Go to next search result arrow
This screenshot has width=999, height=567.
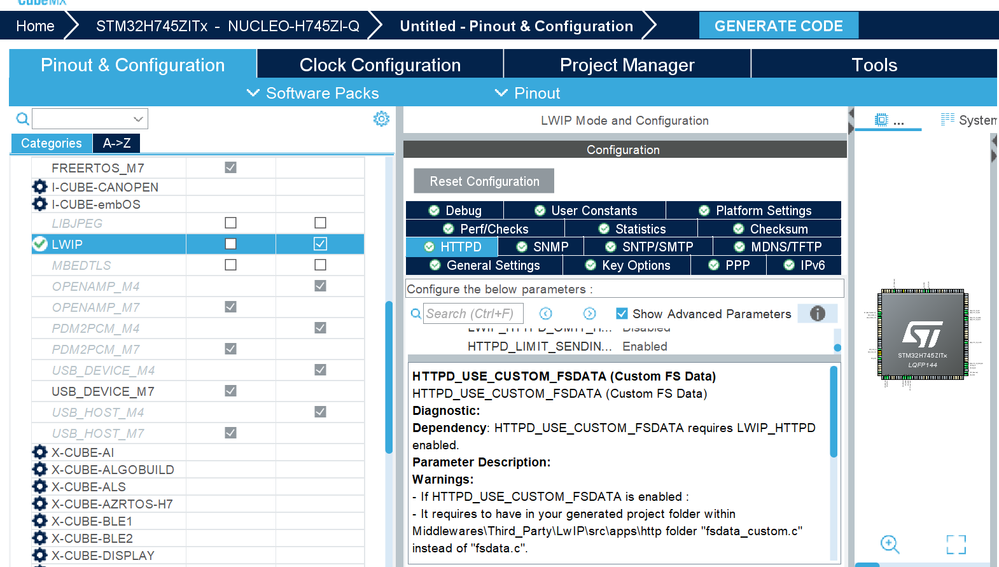589,313
